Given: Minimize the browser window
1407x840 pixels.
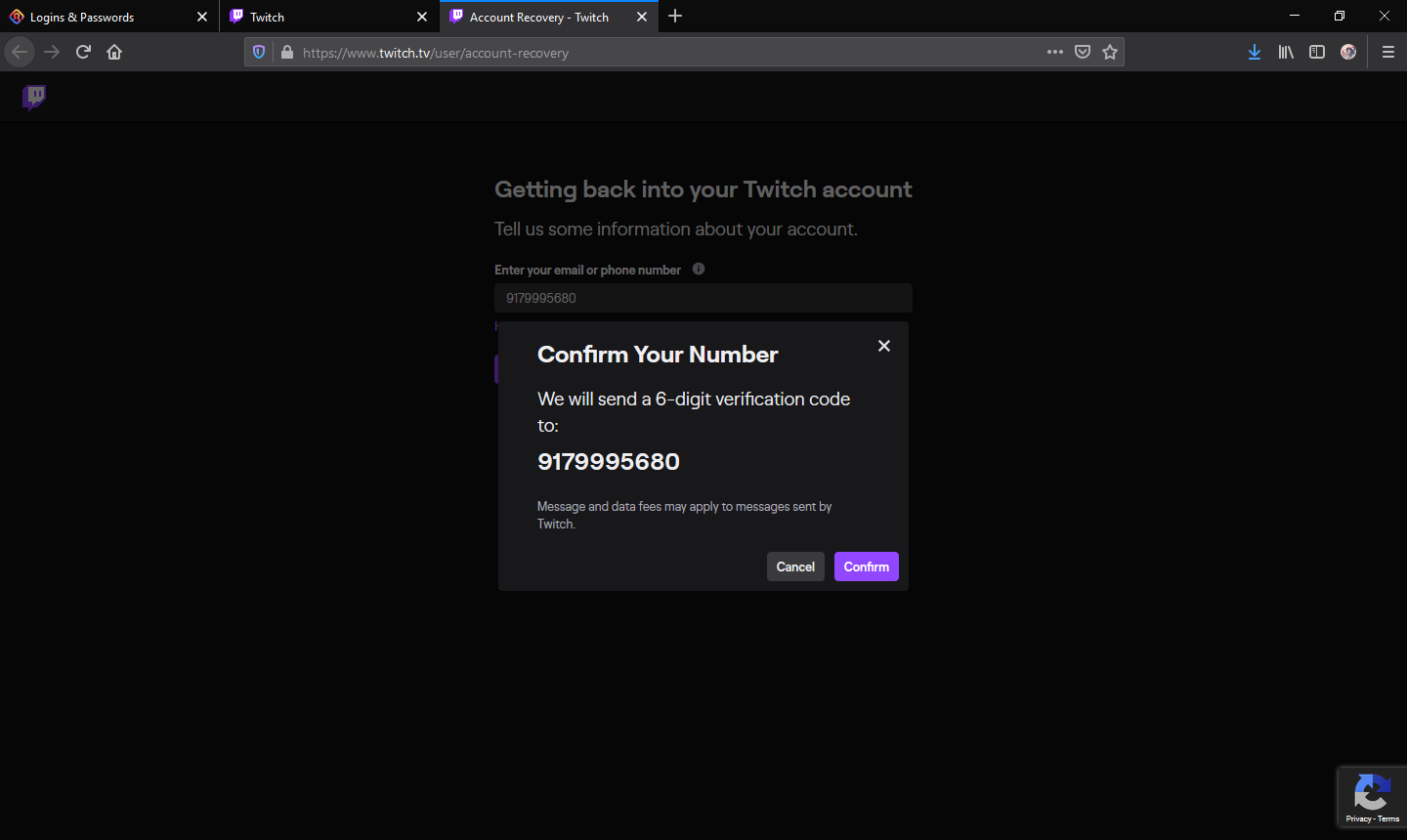Looking at the screenshot, I should click(x=1295, y=16).
